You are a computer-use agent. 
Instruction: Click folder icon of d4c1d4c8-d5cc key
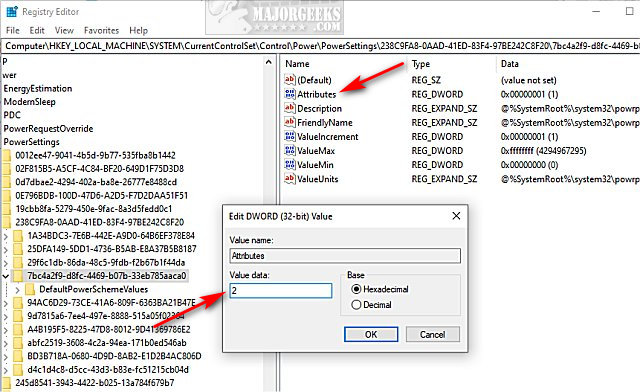click(18, 370)
